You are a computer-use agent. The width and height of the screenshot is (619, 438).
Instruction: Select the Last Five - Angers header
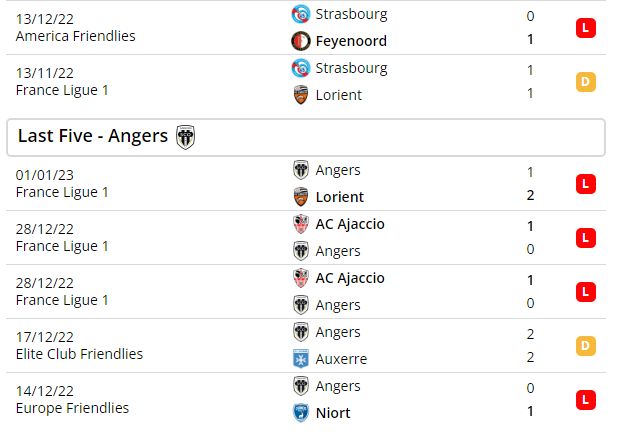coord(306,137)
